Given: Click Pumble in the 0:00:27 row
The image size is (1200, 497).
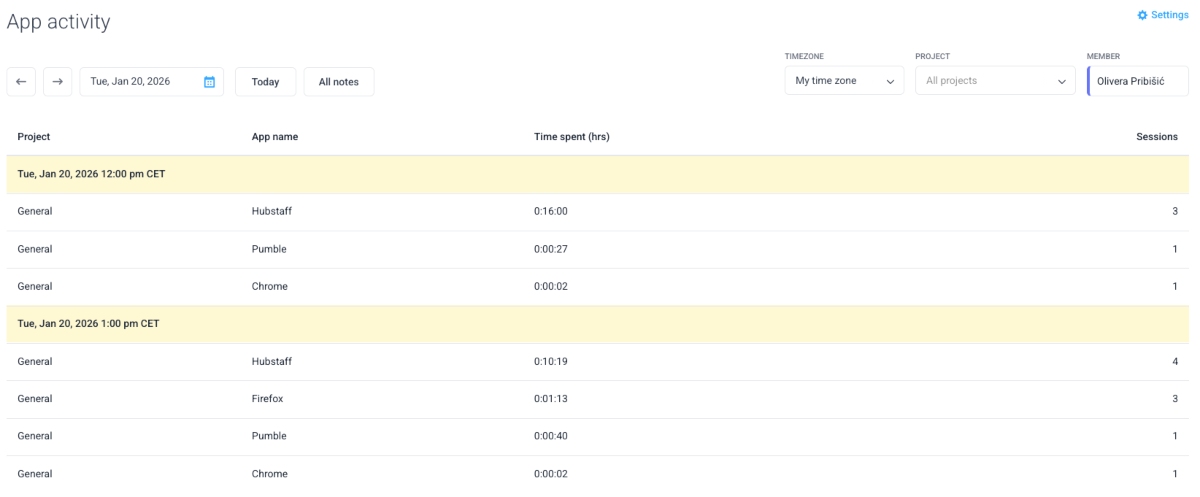Looking at the screenshot, I should coord(269,249).
